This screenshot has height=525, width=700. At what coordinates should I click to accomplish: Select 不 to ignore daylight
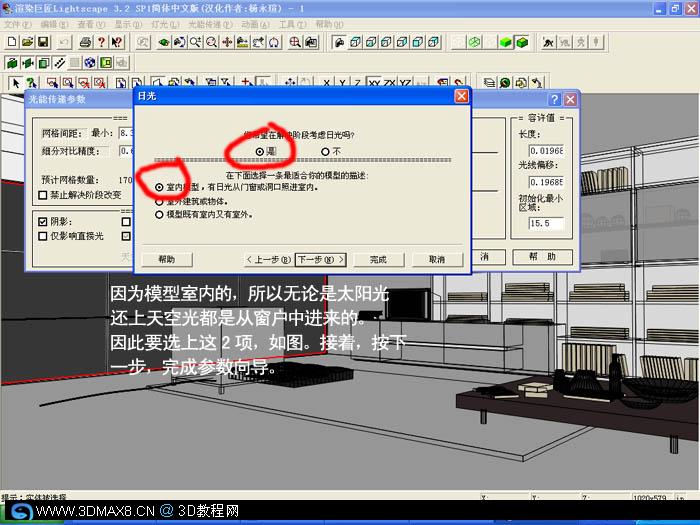click(325, 152)
